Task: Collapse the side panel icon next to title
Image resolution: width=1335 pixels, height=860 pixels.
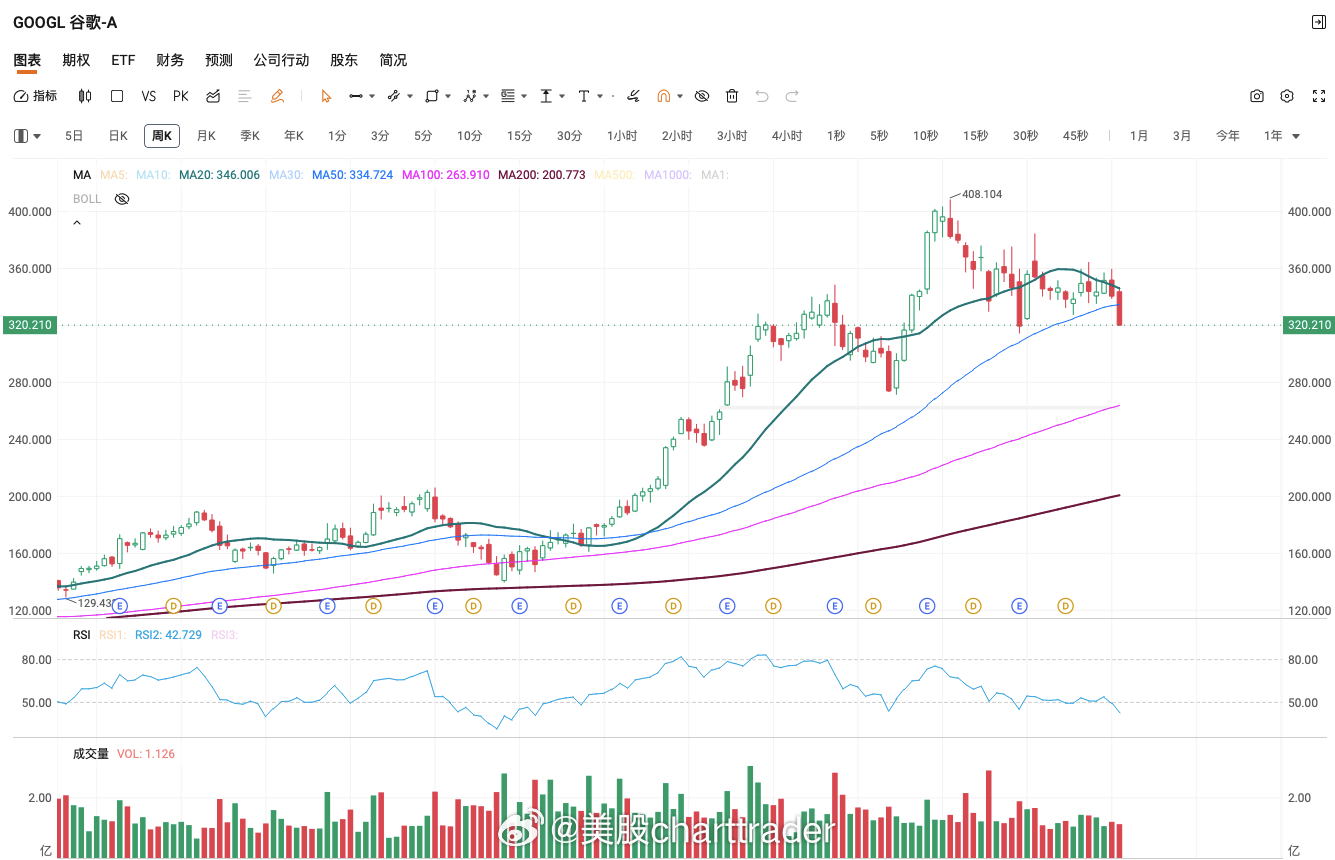Action: tap(1318, 22)
